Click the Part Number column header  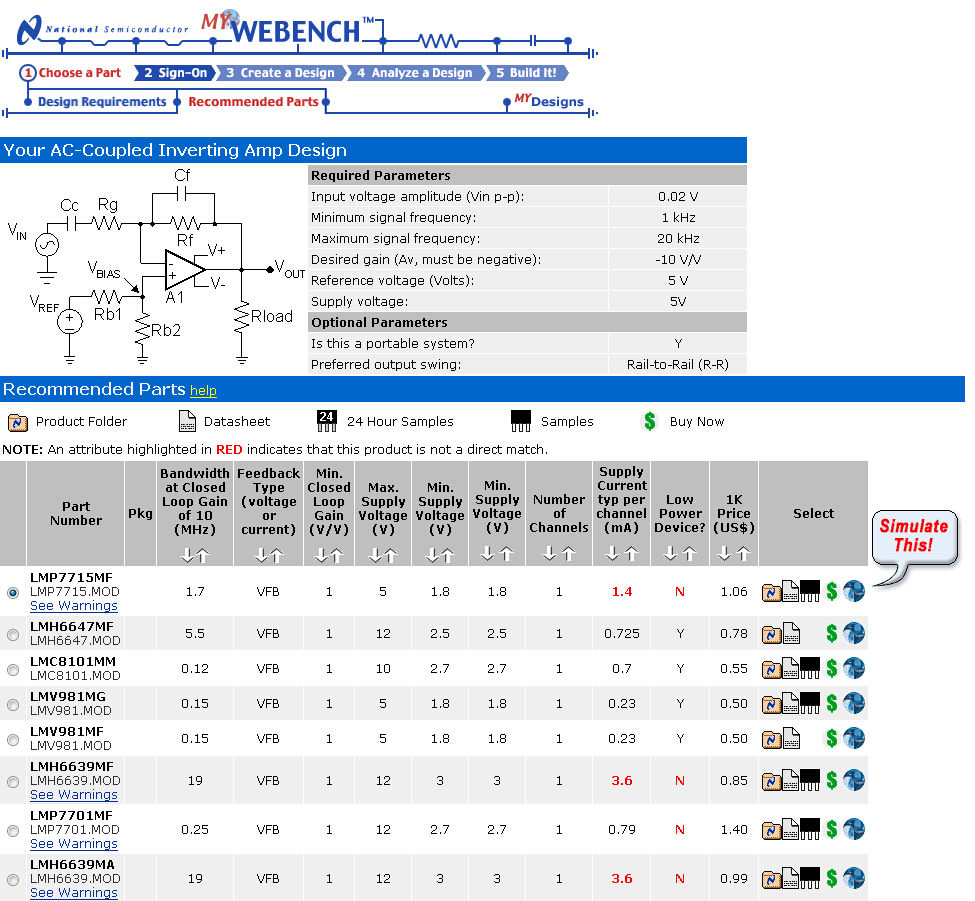(x=76, y=514)
